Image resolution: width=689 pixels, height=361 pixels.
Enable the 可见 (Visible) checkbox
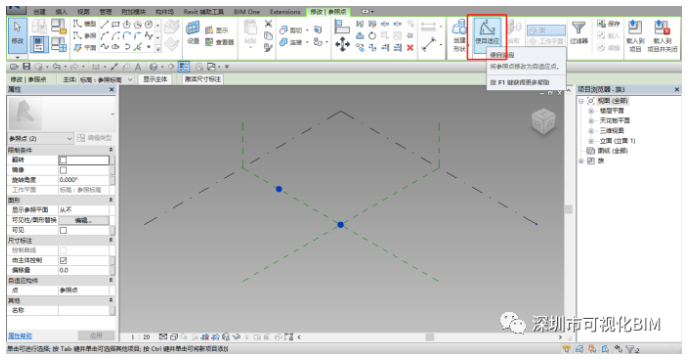click(x=63, y=230)
